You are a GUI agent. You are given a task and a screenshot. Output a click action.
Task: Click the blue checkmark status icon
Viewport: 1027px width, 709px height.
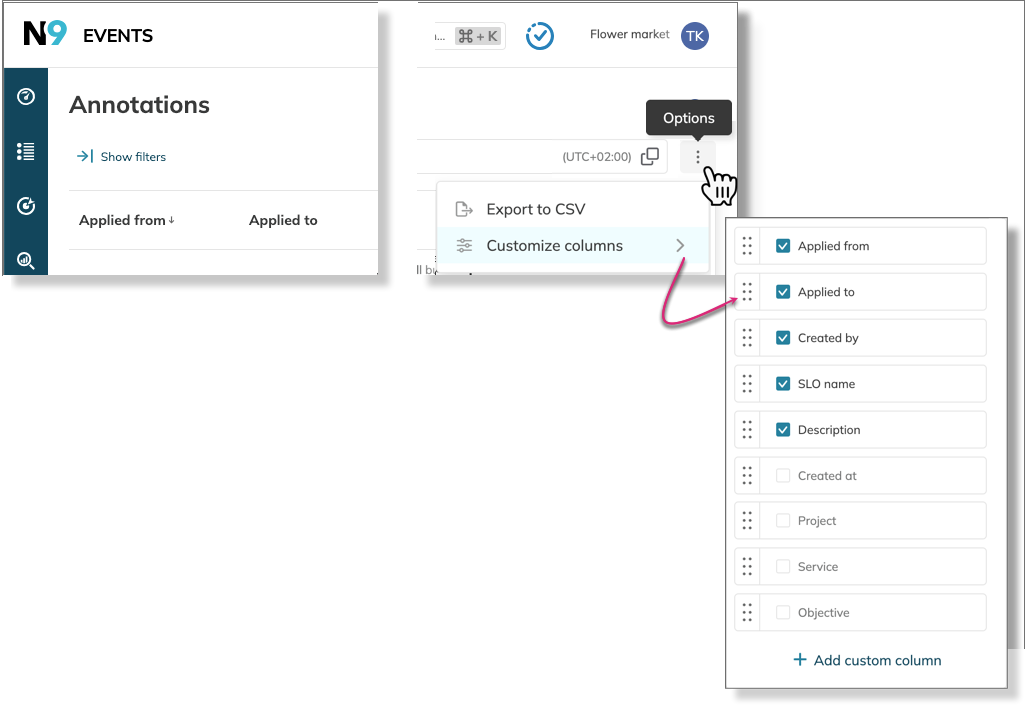coord(540,36)
